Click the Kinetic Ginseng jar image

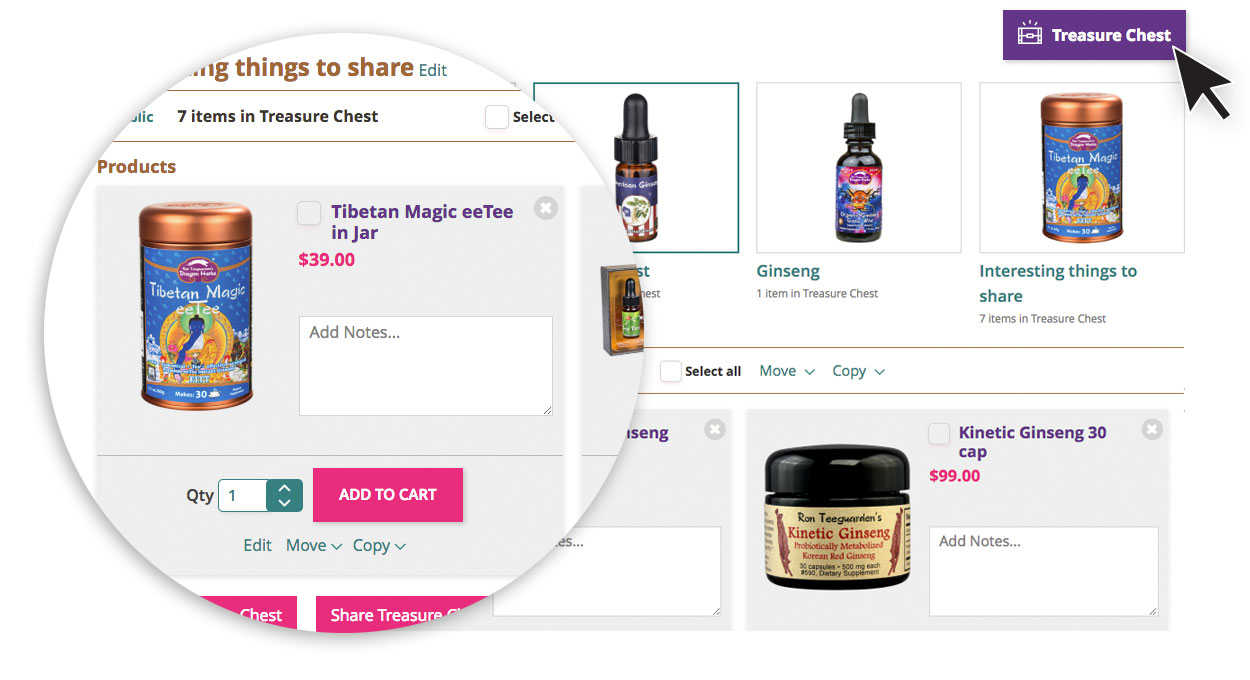click(x=838, y=517)
